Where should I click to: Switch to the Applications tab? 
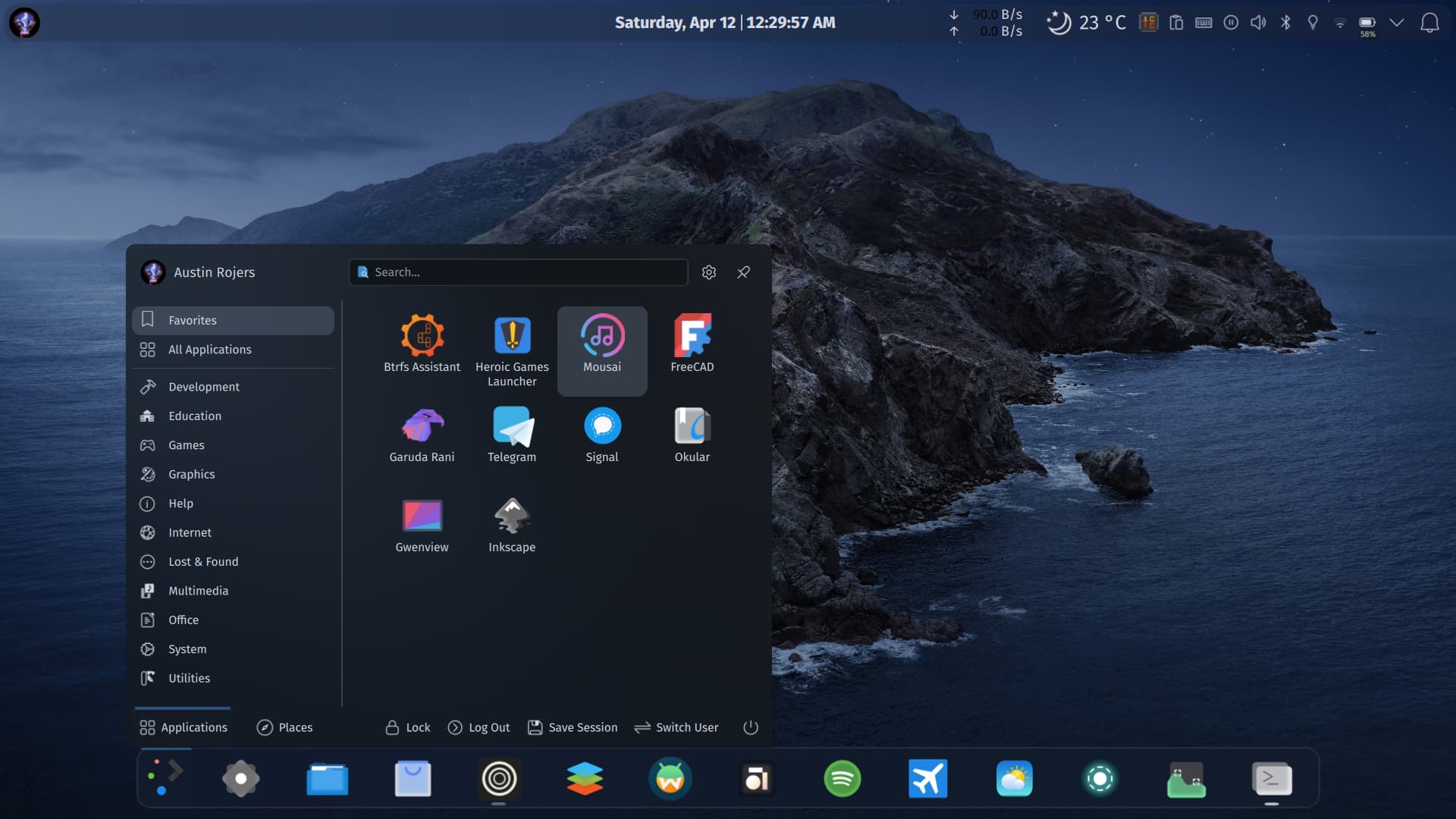tap(184, 727)
